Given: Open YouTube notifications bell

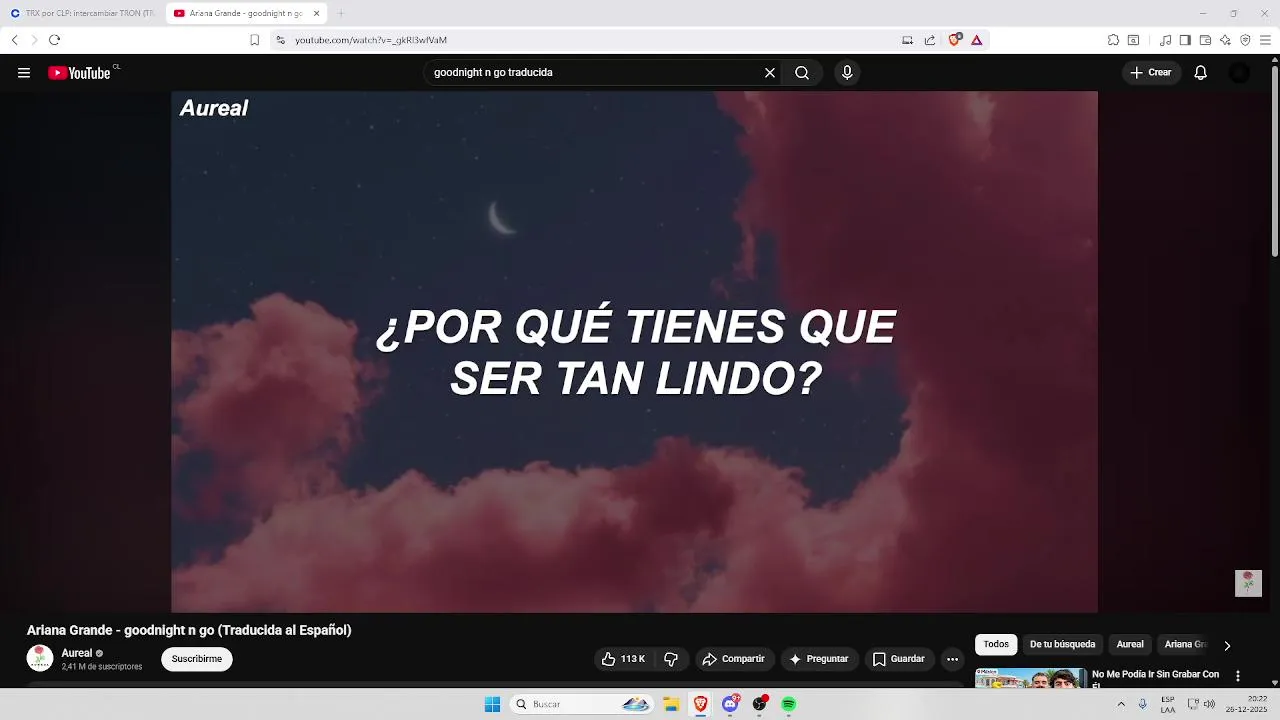Looking at the screenshot, I should [1201, 73].
